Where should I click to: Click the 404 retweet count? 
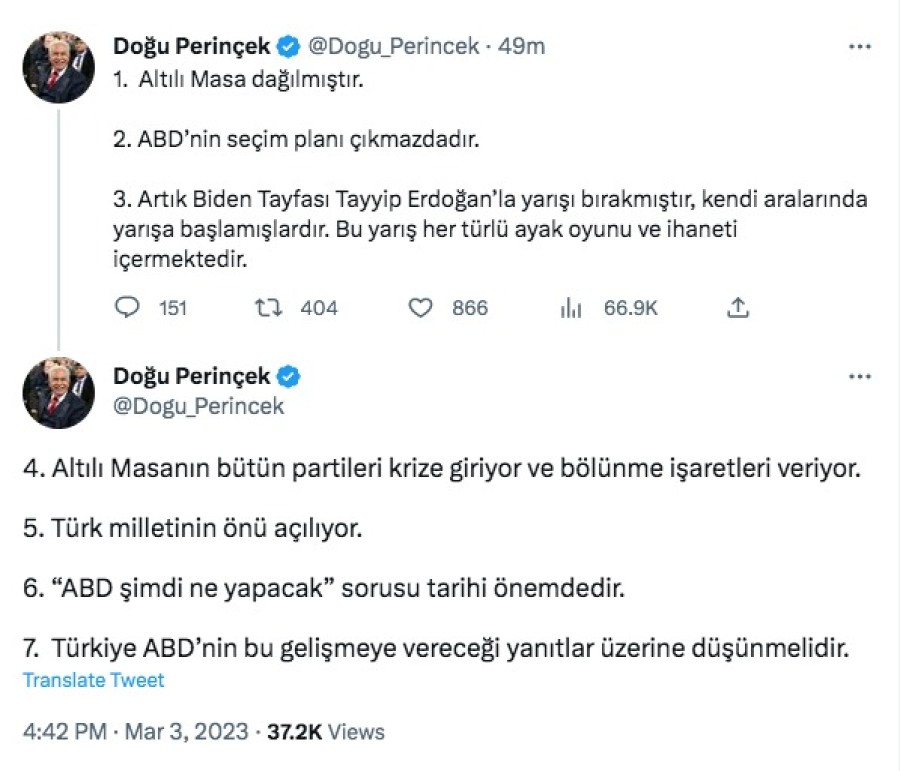319,308
